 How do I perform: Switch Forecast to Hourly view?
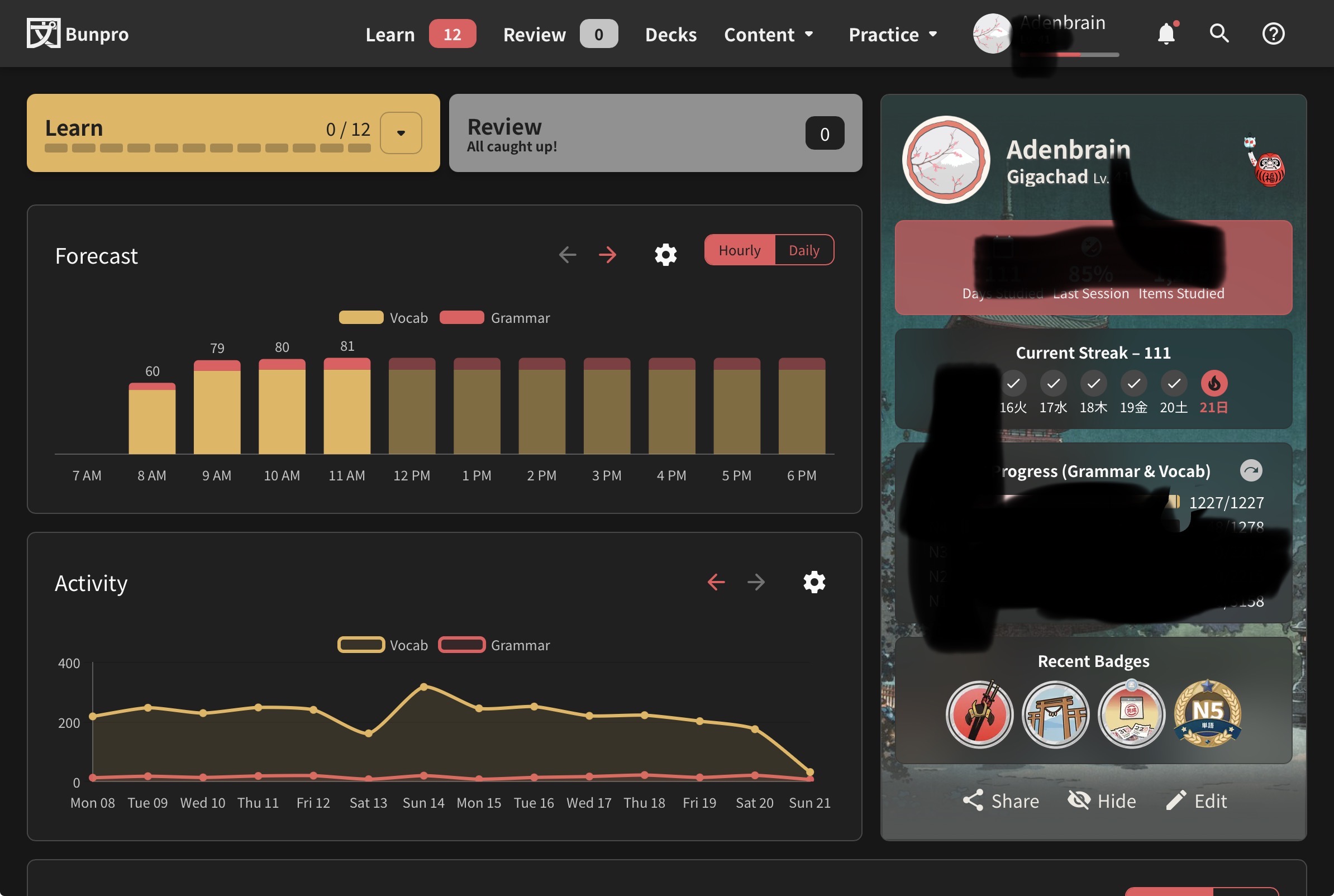click(739, 250)
